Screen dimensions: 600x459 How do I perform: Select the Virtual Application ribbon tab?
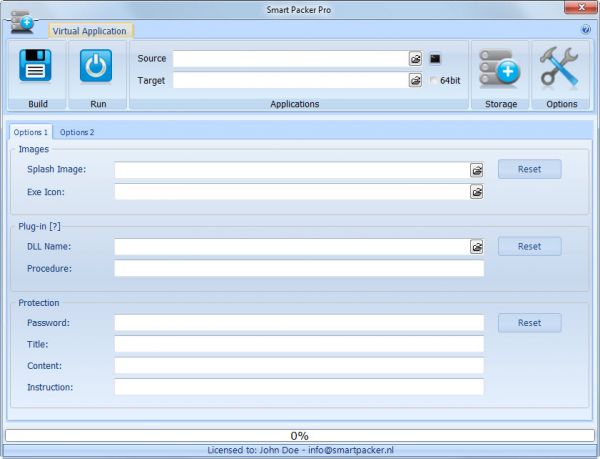tap(90, 31)
